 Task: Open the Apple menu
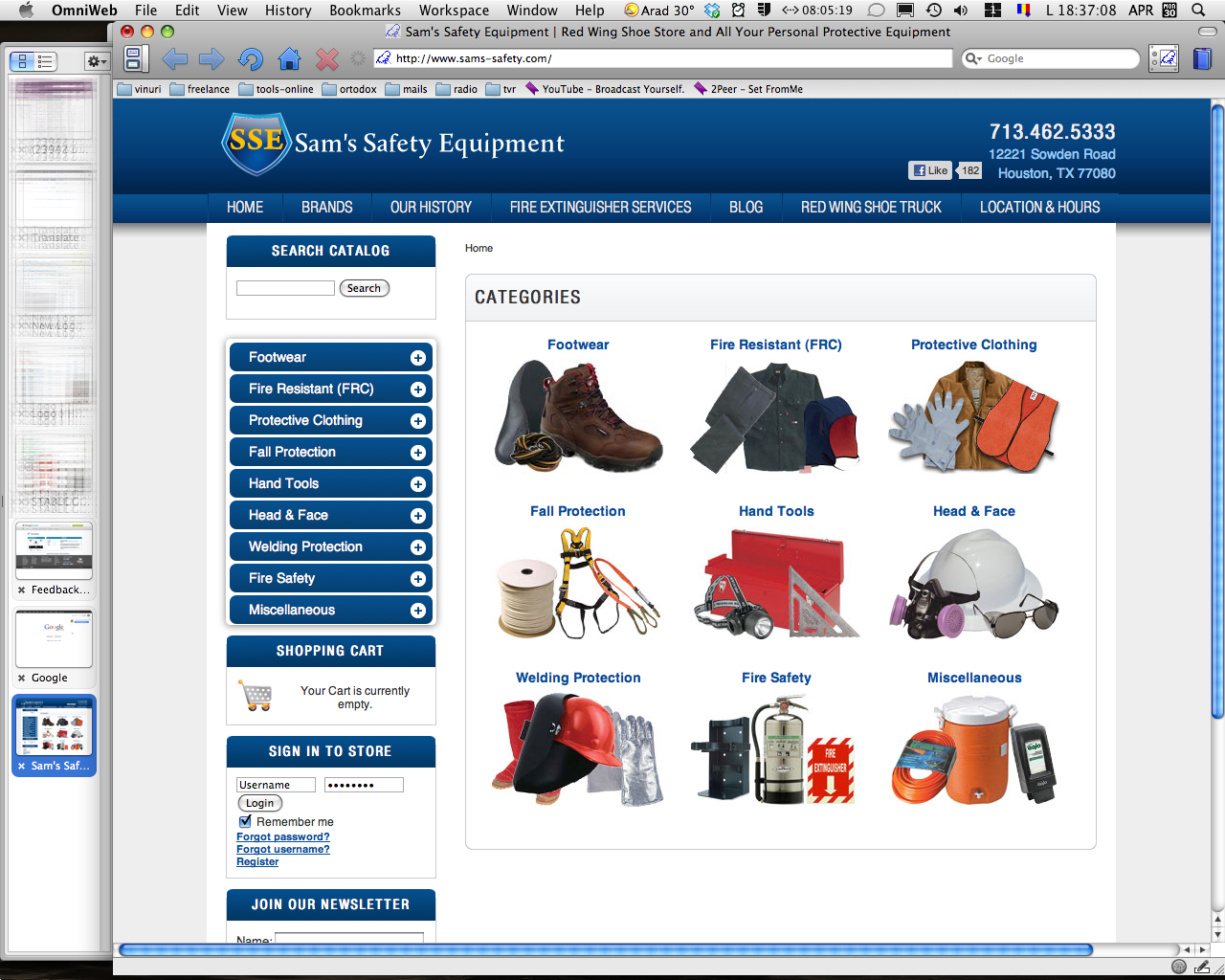pyautogui.click(x=26, y=11)
